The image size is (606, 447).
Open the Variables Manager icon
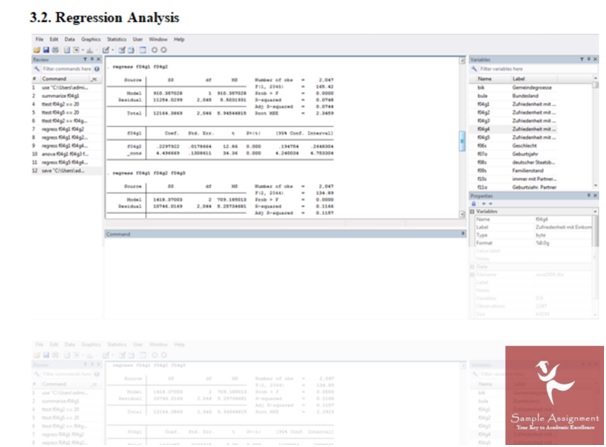tap(143, 50)
